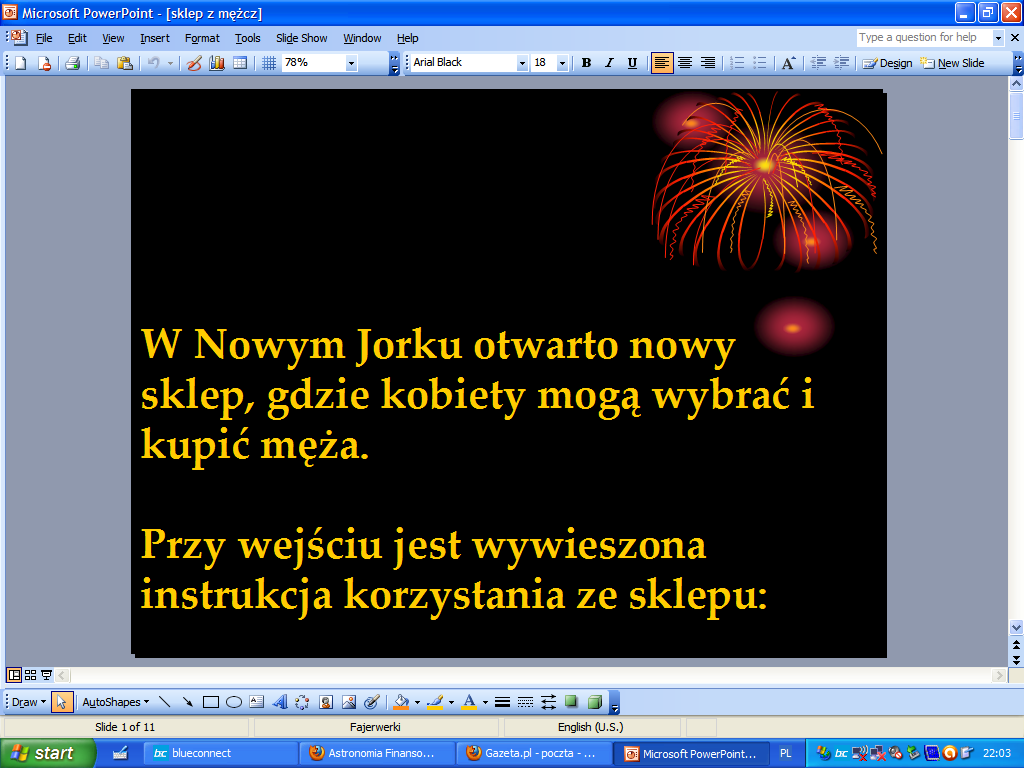
Task: Switch to blueconnect taskbar window
Action: click(220, 753)
